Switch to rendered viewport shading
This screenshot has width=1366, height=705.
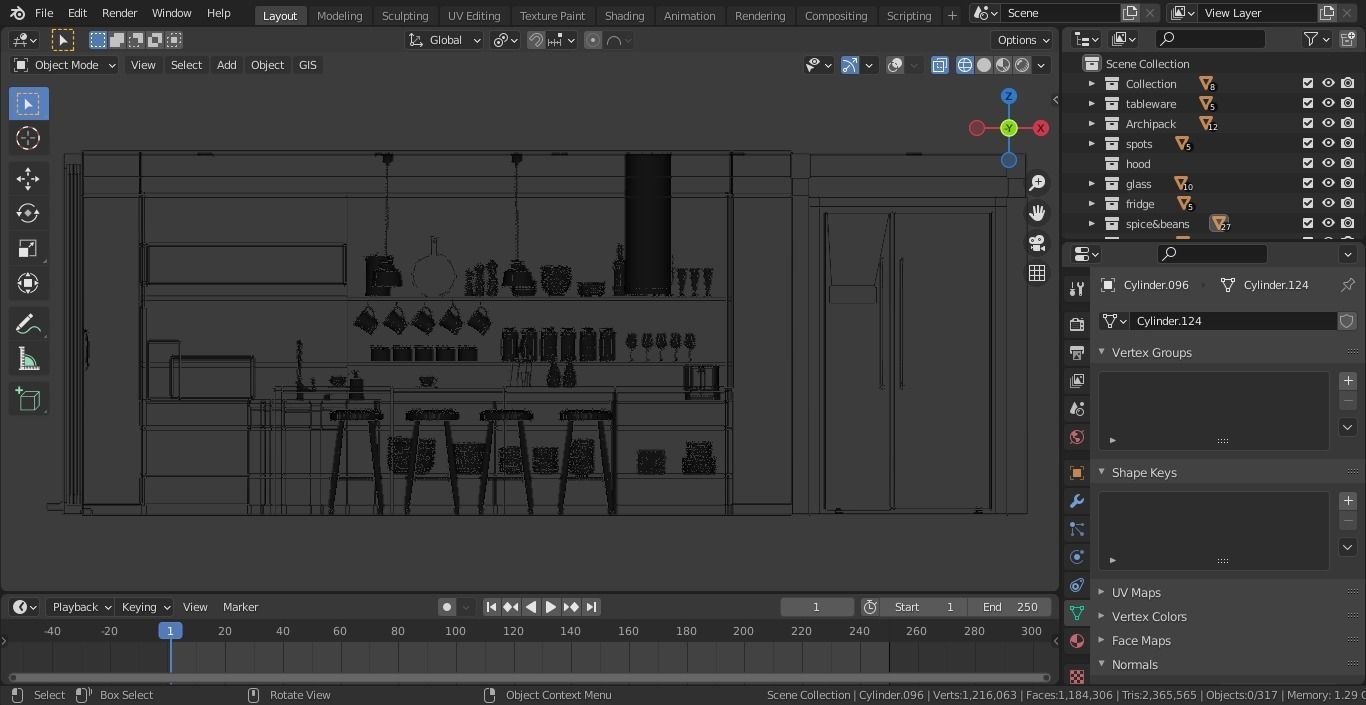click(1022, 65)
